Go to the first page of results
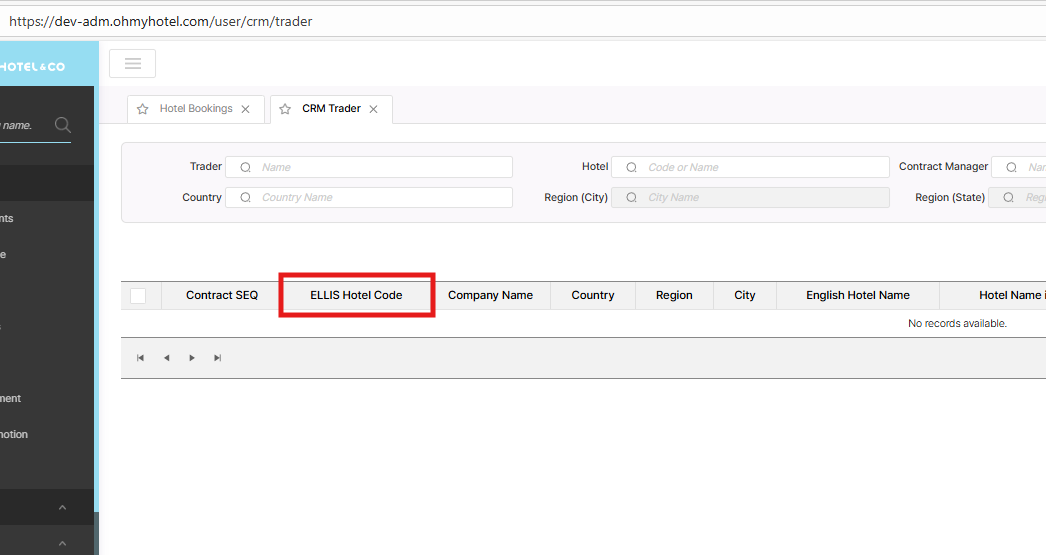 pos(141,358)
